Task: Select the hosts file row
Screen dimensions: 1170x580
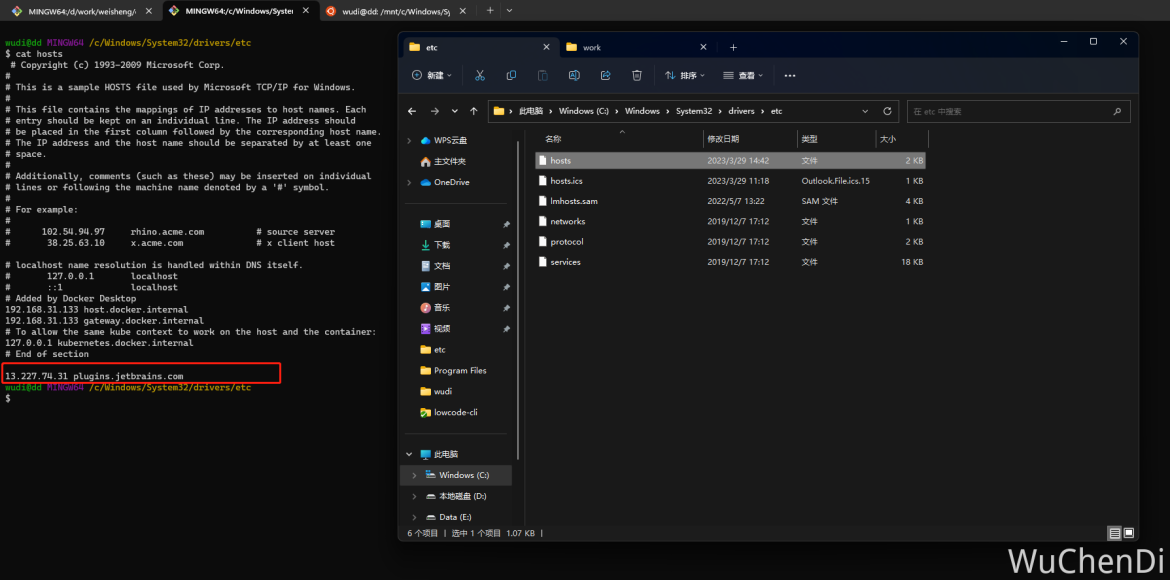Action: point(730,160)
